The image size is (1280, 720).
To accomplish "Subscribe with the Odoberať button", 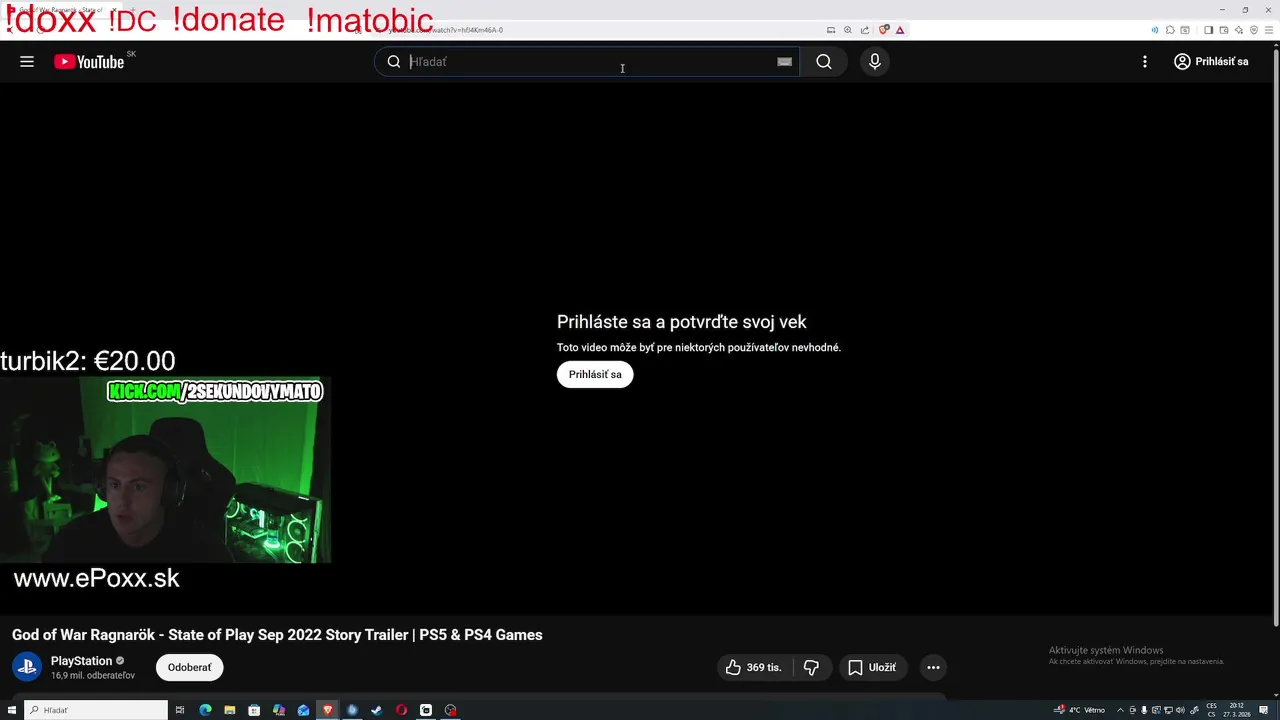I will pos(189,667).
